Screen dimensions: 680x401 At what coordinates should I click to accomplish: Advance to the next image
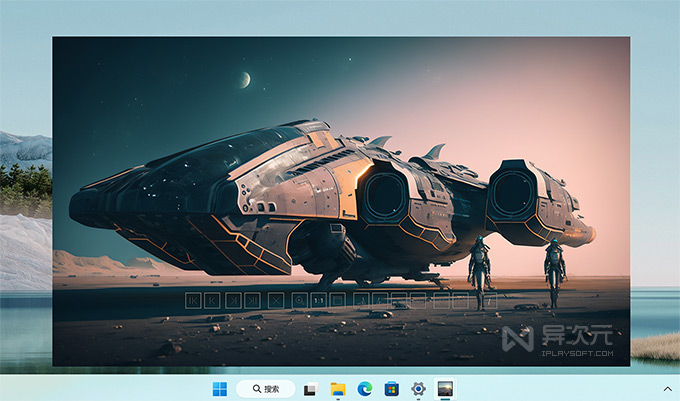point(233,299)
